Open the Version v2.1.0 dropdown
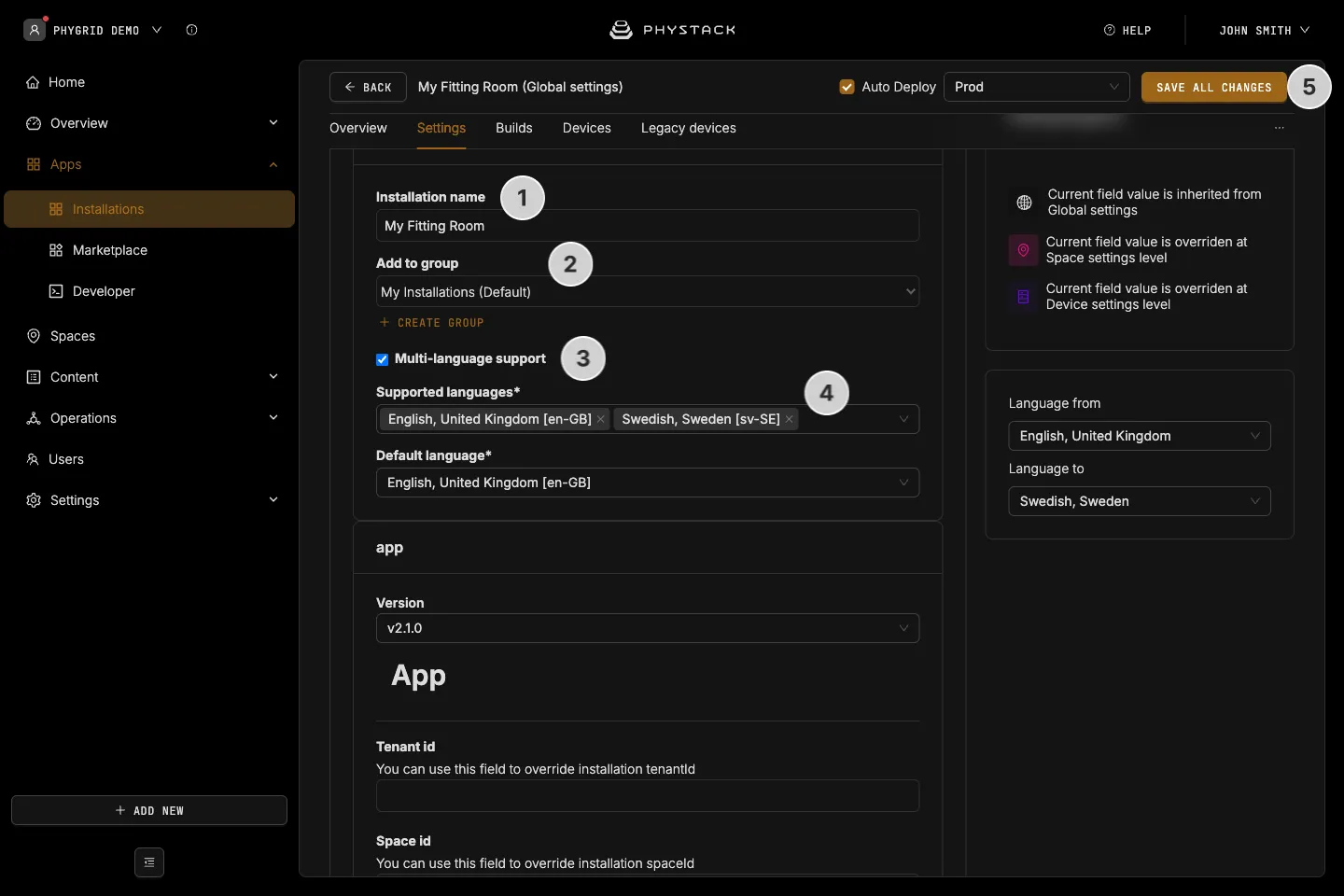Image resolution: width=1344 pixels, height=896 pixels. [x=648, y=628]
